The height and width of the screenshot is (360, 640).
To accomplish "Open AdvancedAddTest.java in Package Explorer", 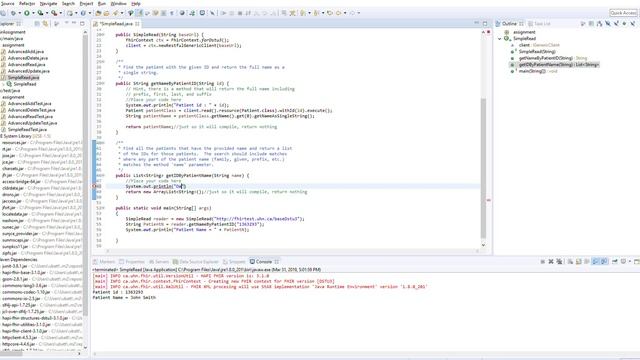I will pyautogui.click(x=29, y=104).
